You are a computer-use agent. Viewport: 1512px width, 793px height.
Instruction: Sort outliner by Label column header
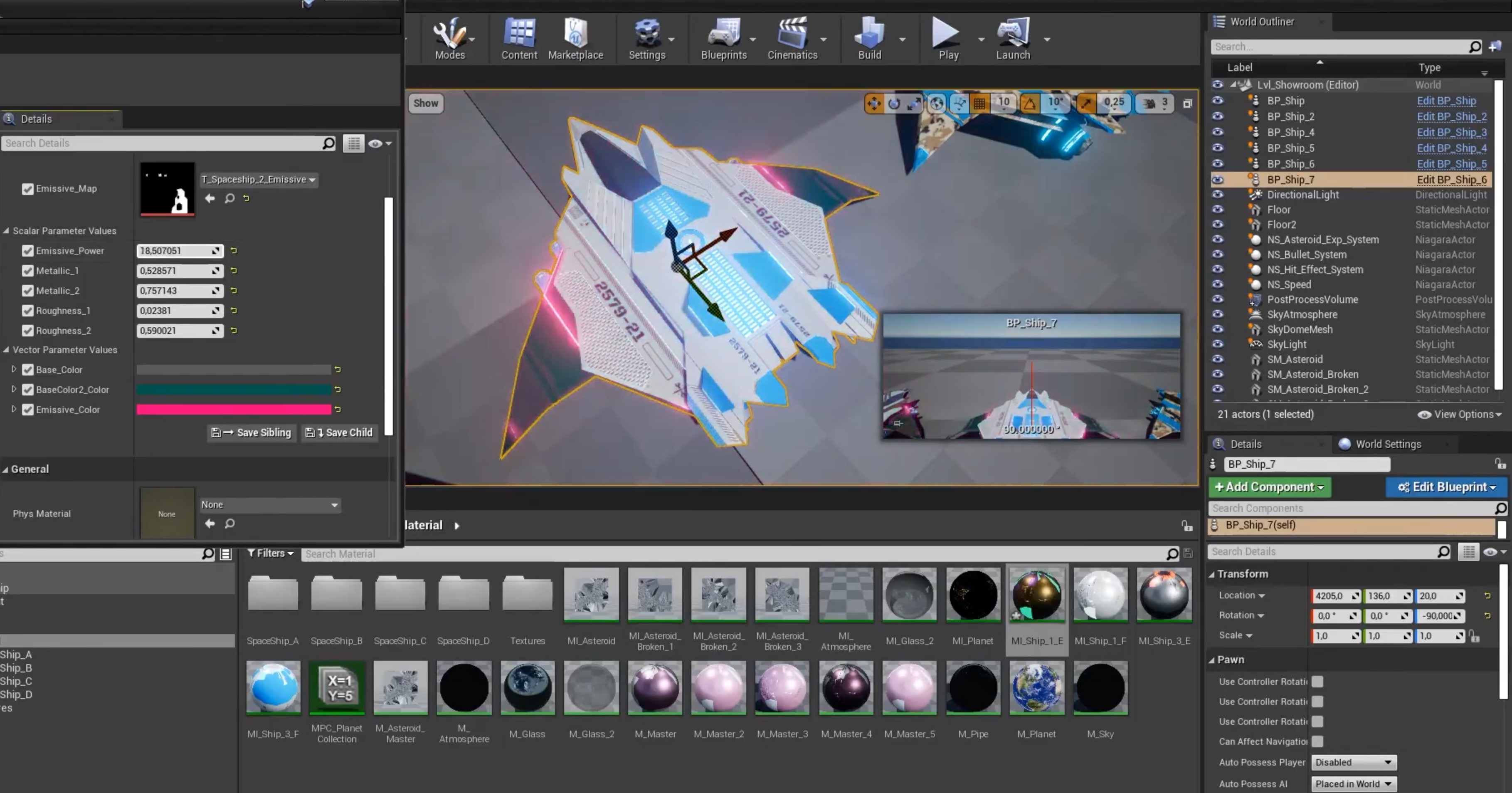coord(1240,67)
